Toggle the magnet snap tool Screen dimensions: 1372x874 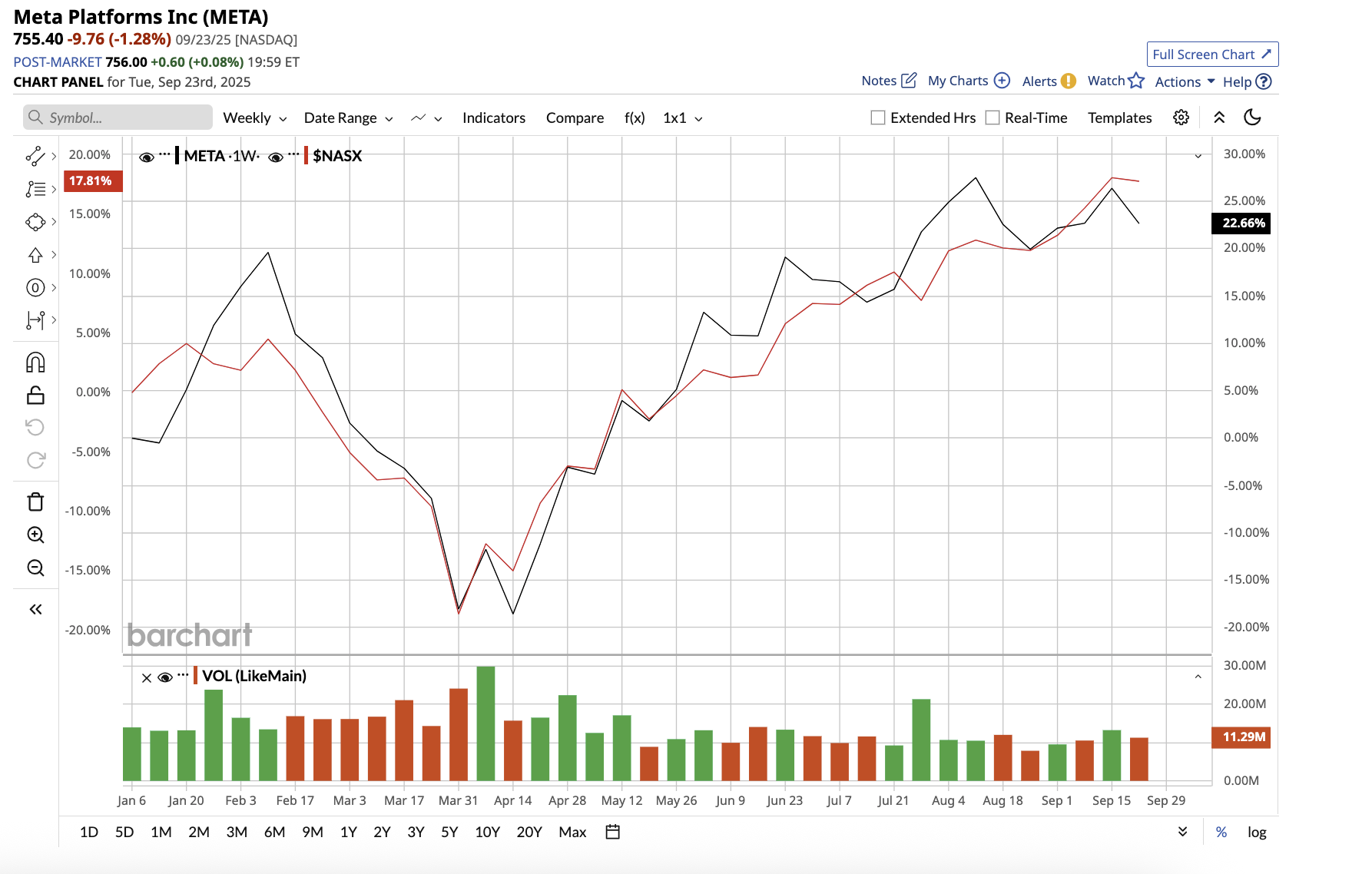pyautogui.click(x=35, y=363)
